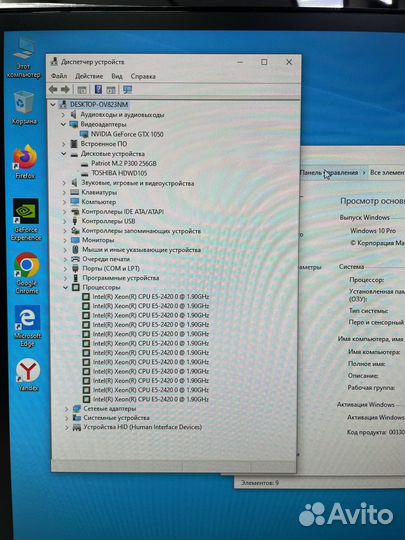This screenshot has width=405, height=540.
Task: Select Patriot M.2 P300 256GB disk
Action: [x=124, y=163]
